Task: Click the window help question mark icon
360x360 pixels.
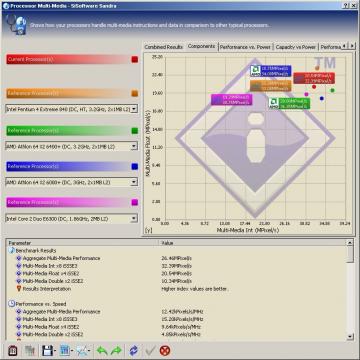Action: [346, 6]
